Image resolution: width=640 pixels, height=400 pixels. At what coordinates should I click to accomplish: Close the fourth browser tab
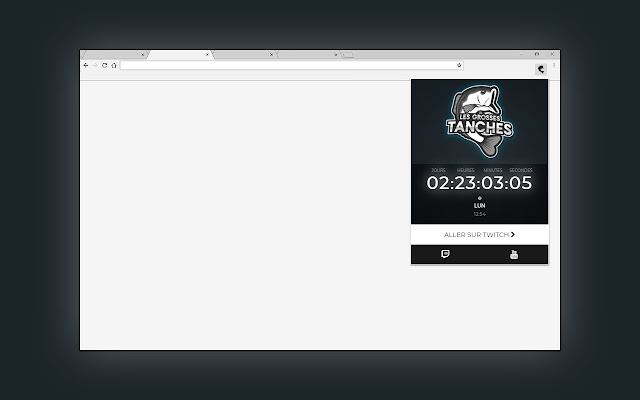click(x=336, y=55)
